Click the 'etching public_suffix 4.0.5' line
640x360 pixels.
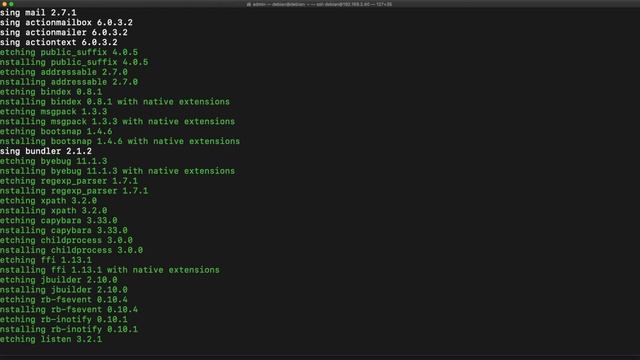[x=69, y=52]
